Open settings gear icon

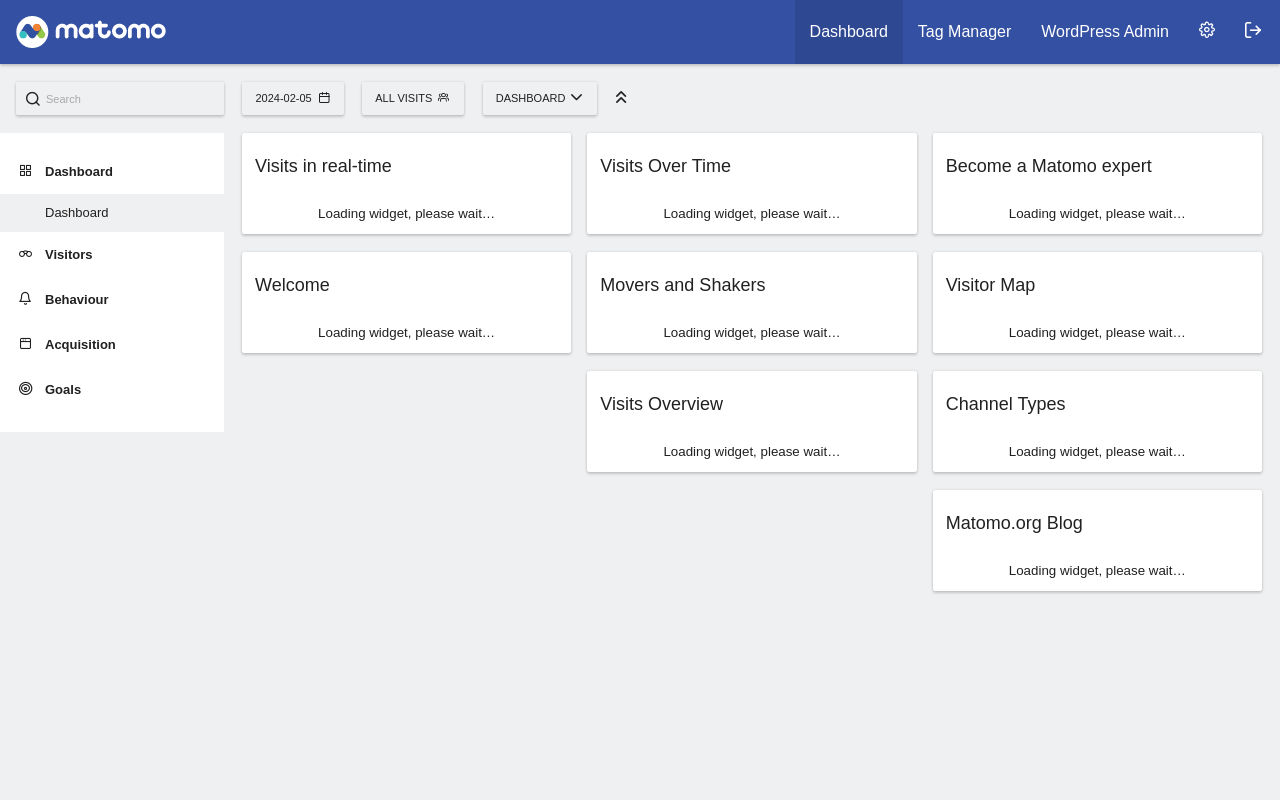tap(1207, 30)
